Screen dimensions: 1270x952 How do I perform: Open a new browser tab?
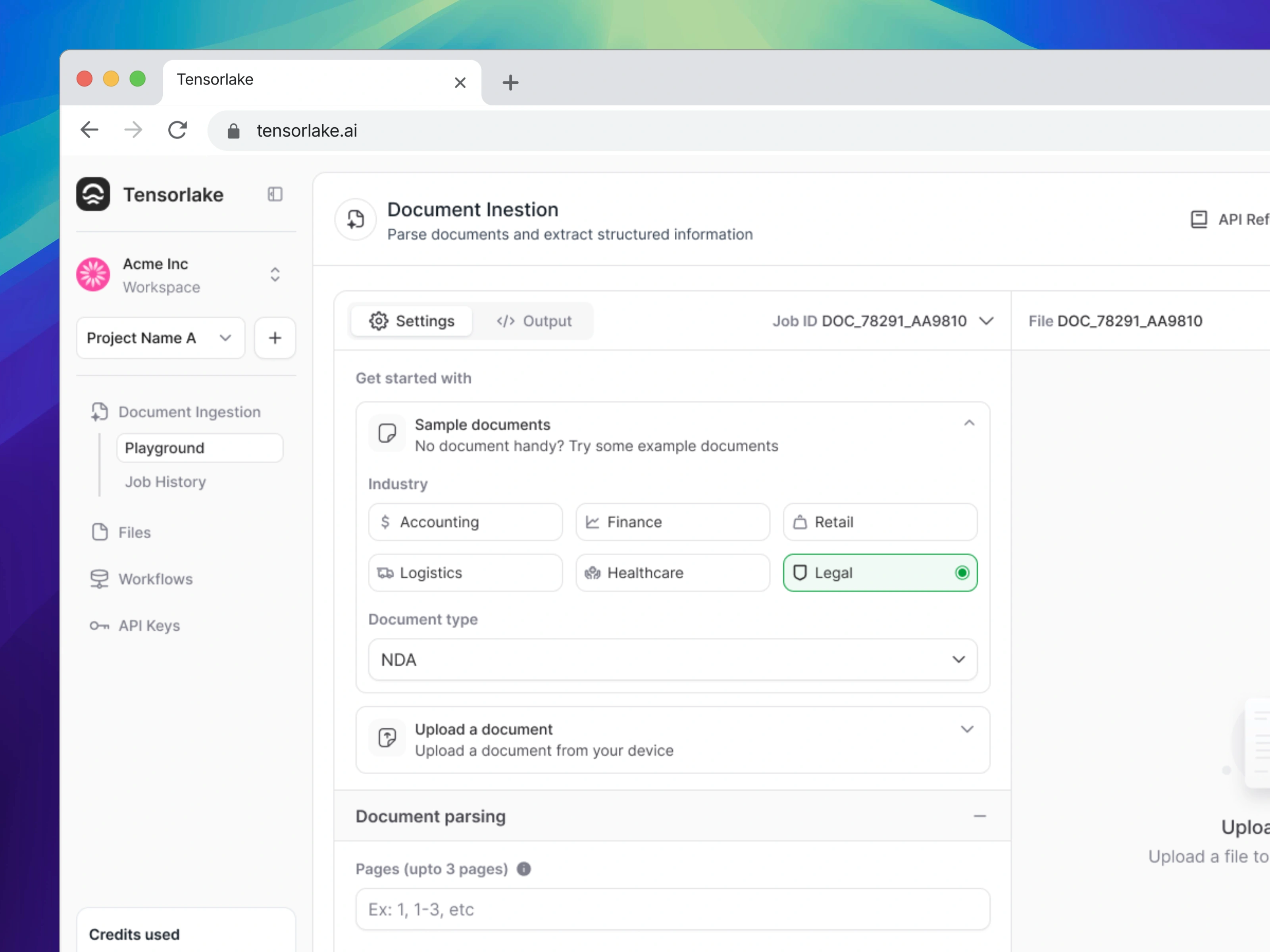510,83
